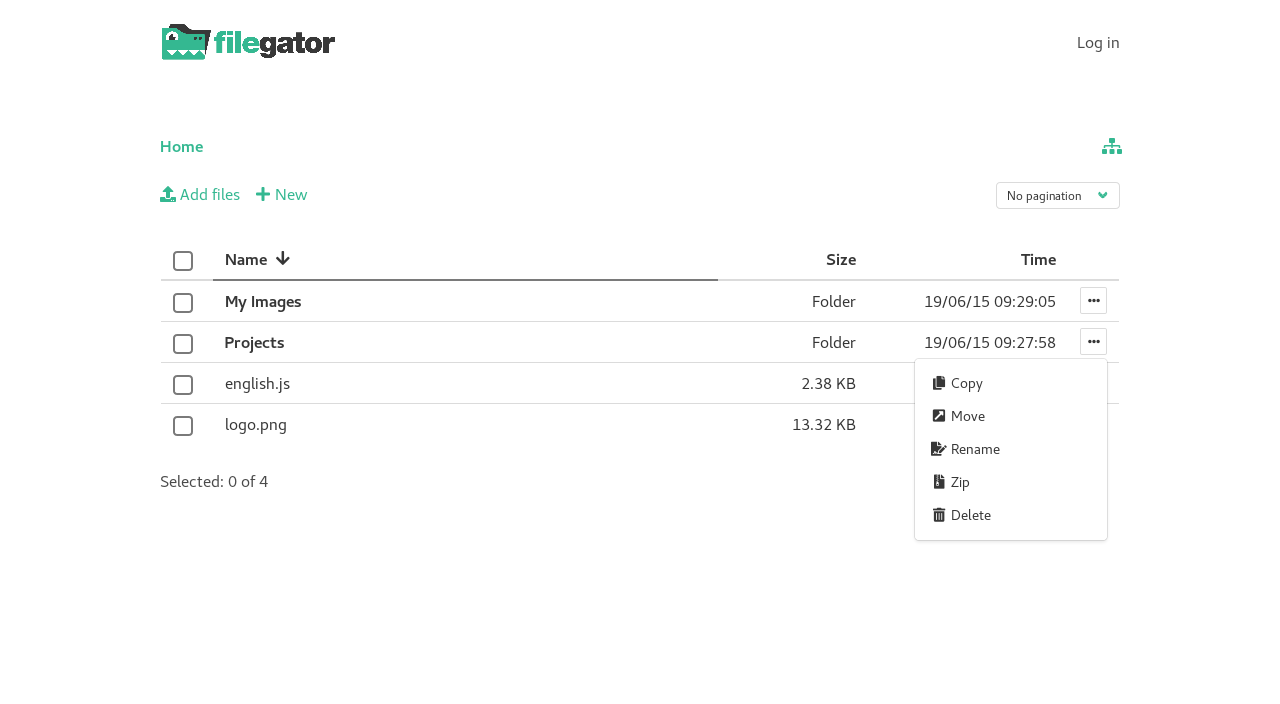The image size is (1280, 704).
Task: Click the Rename icon in the menu
Action: (937, 448)
